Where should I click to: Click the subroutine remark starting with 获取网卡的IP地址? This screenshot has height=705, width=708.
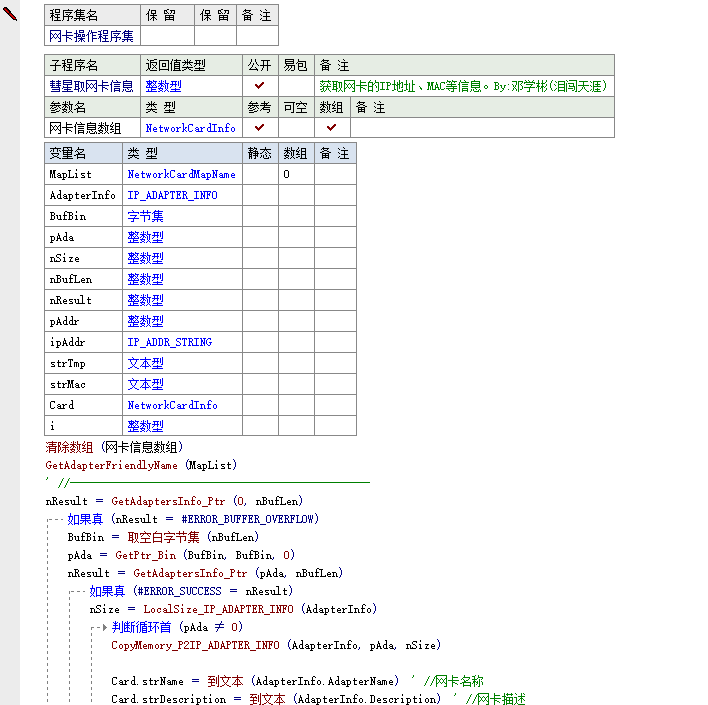[x=462, y=87]
